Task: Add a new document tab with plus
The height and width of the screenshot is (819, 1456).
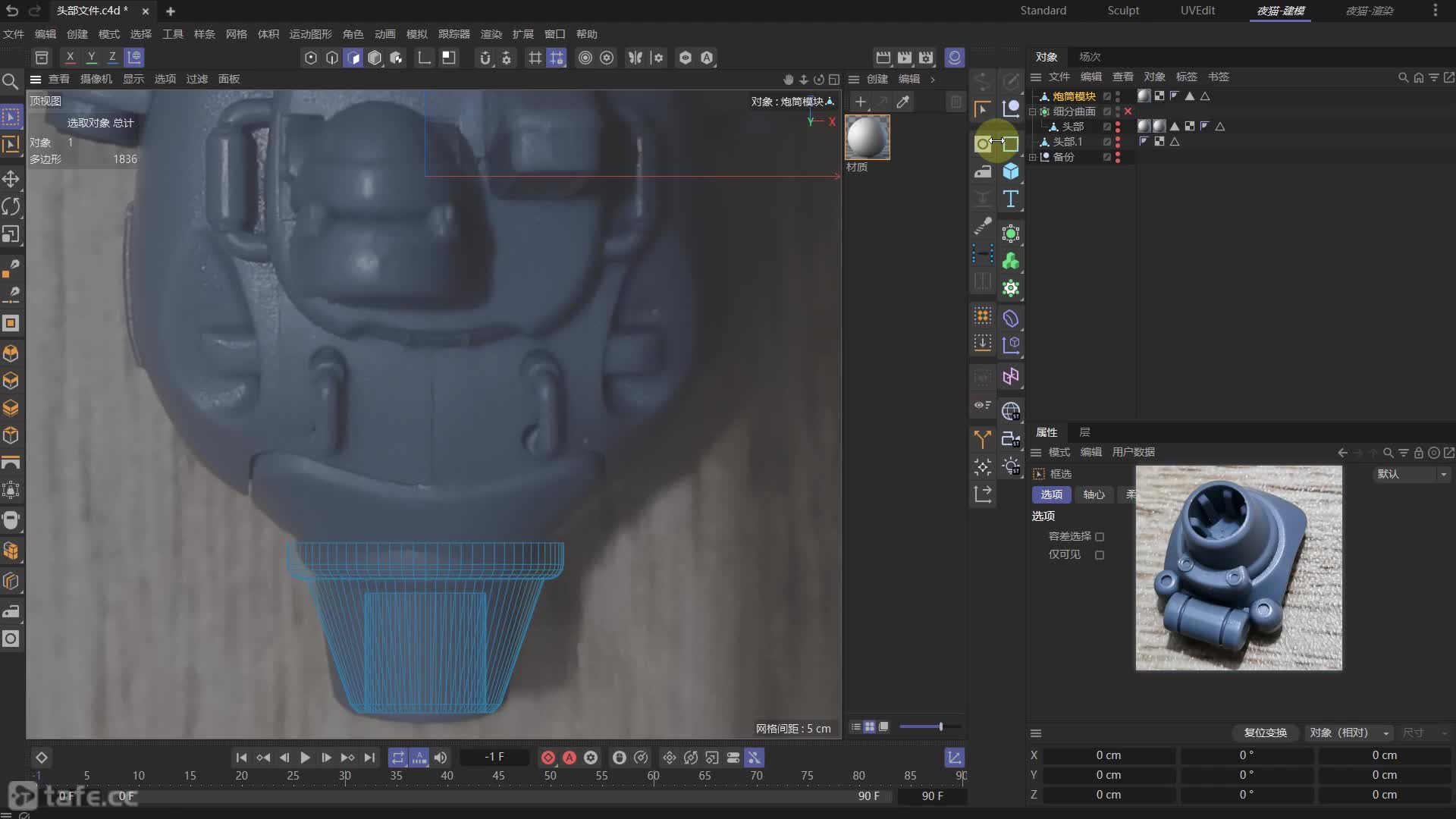Action: point(170,11)
